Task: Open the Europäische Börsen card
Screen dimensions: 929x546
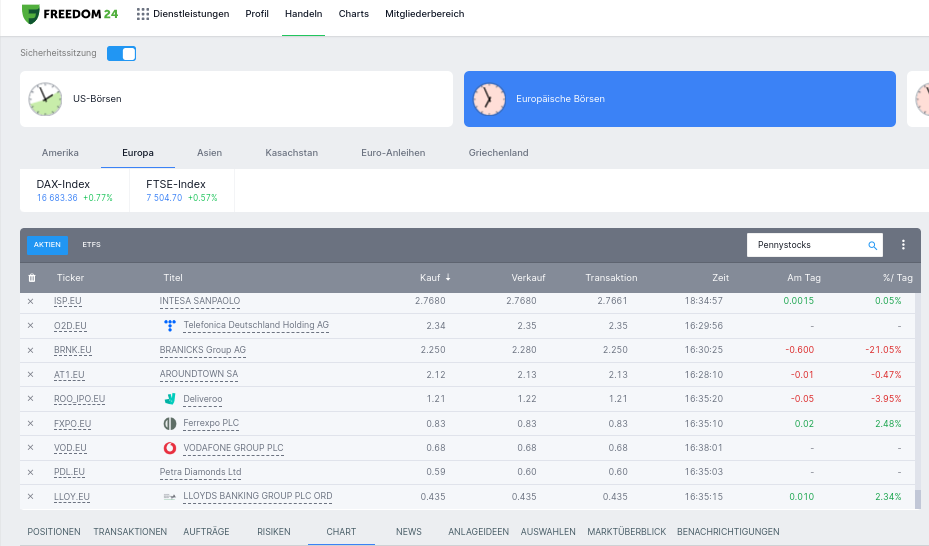Action: coord(680,99)
